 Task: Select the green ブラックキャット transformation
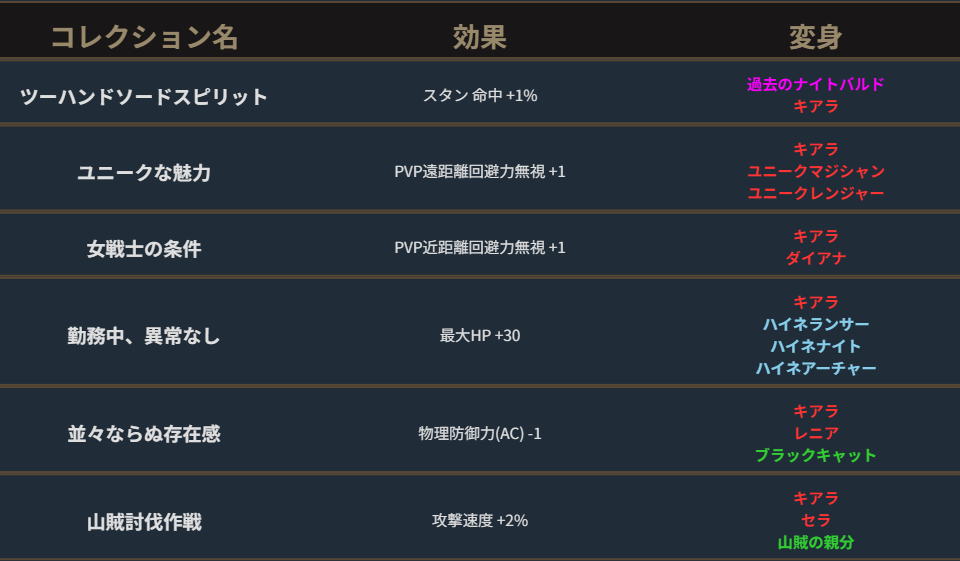pyautogui.click(x=815, y=455)
